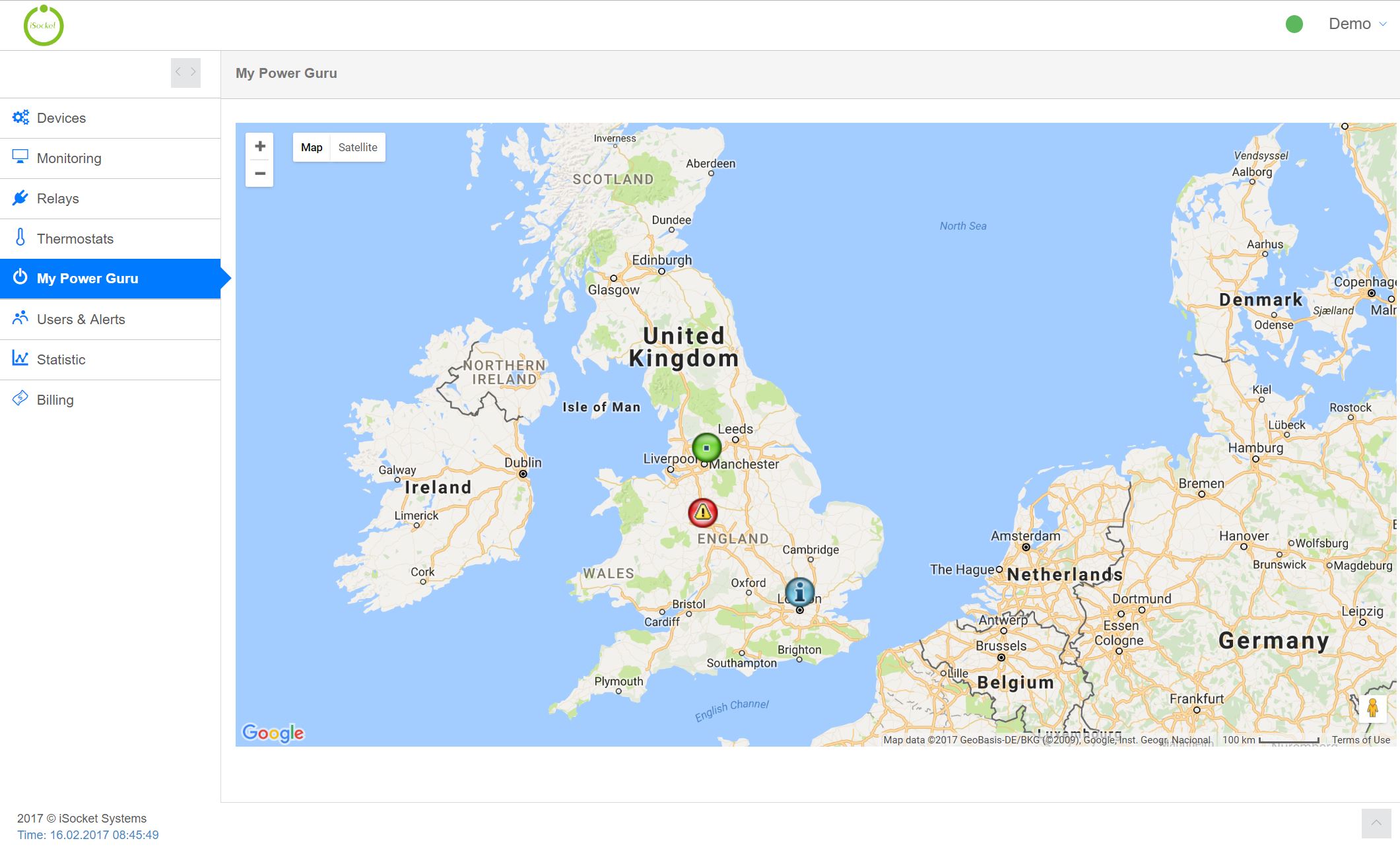Open Users & Alerts people icon
The width and height of the screenshot is (1400, 847).
point(20,319)
